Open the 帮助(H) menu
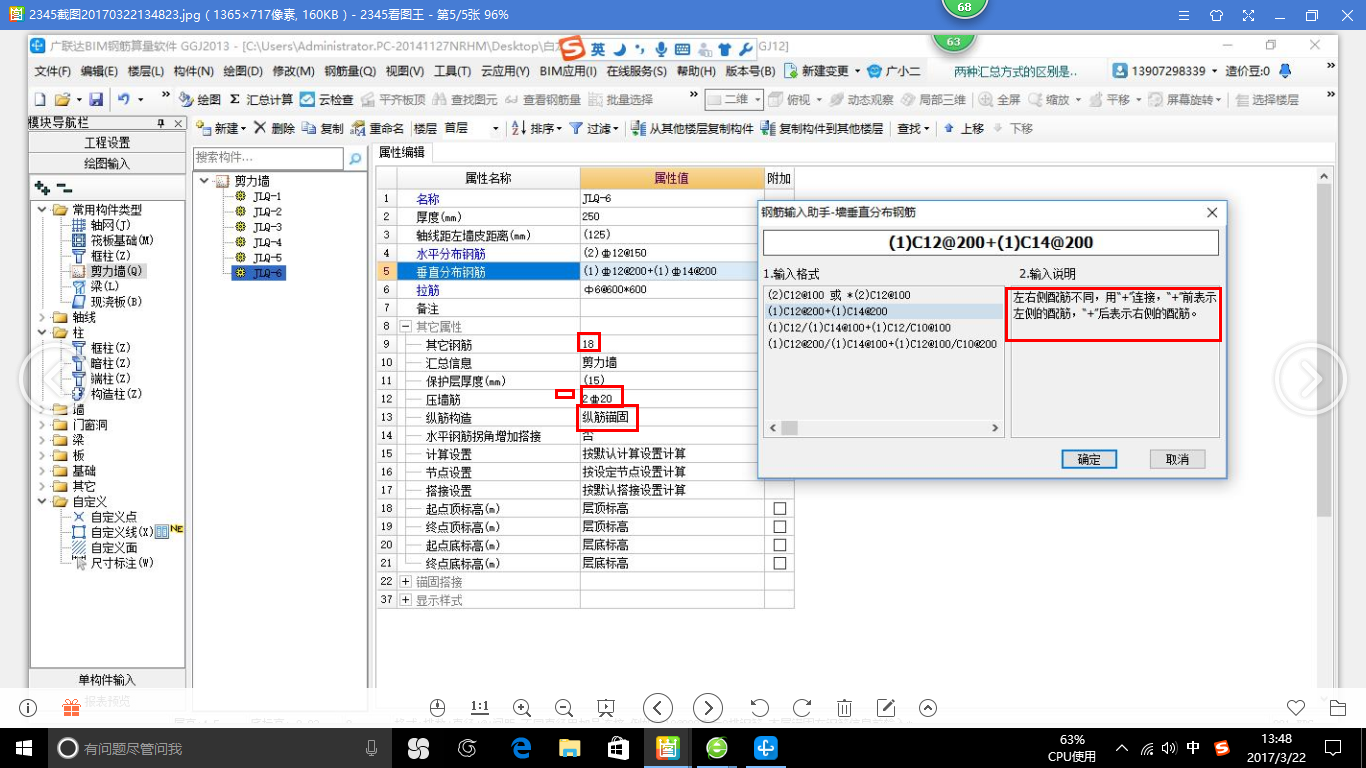This screenshot has height=768, width=1366. [696, 71]
